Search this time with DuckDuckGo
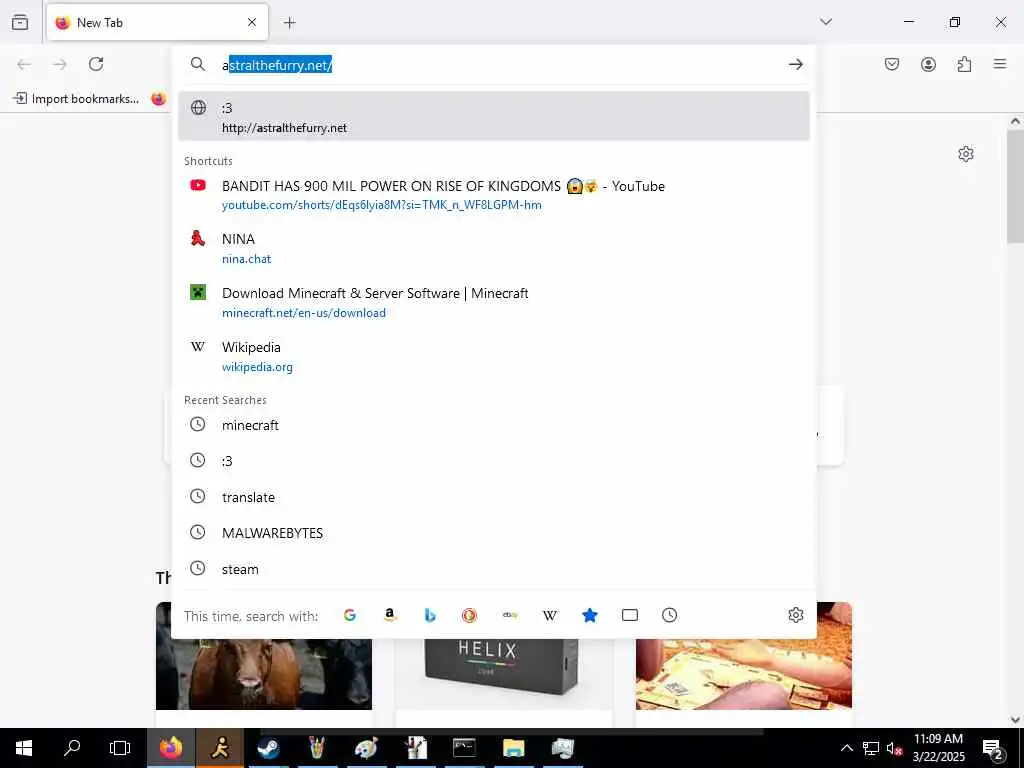Screen dimensions: 1024x768 coord(470,615)
